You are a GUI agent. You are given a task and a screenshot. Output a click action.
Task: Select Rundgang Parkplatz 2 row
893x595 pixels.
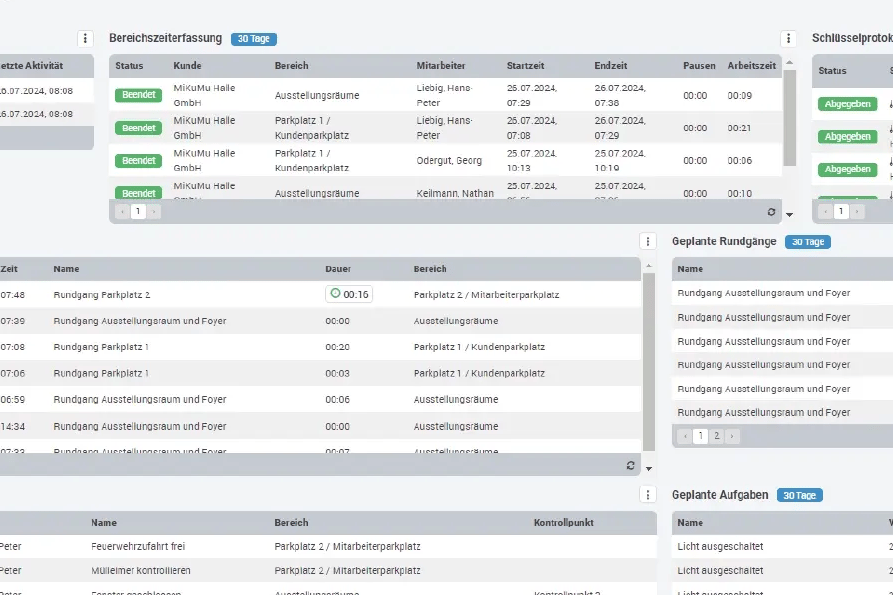[320, 294]
